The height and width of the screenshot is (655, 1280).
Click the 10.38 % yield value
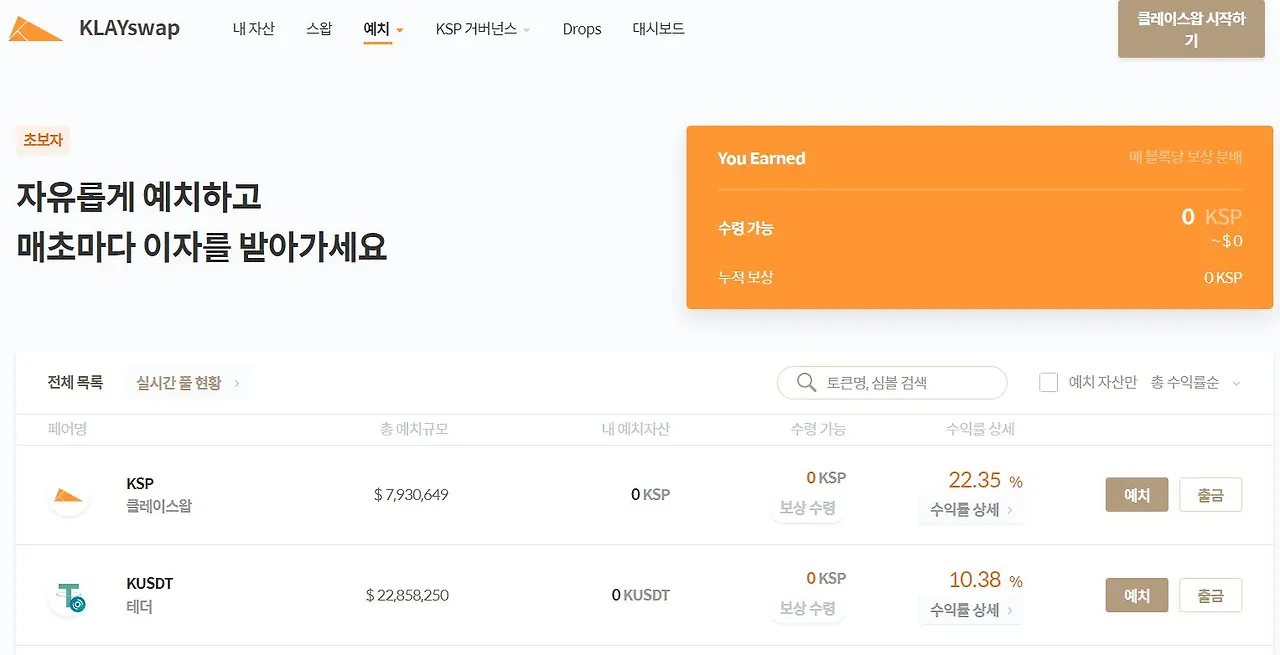(x=985, y=580)
